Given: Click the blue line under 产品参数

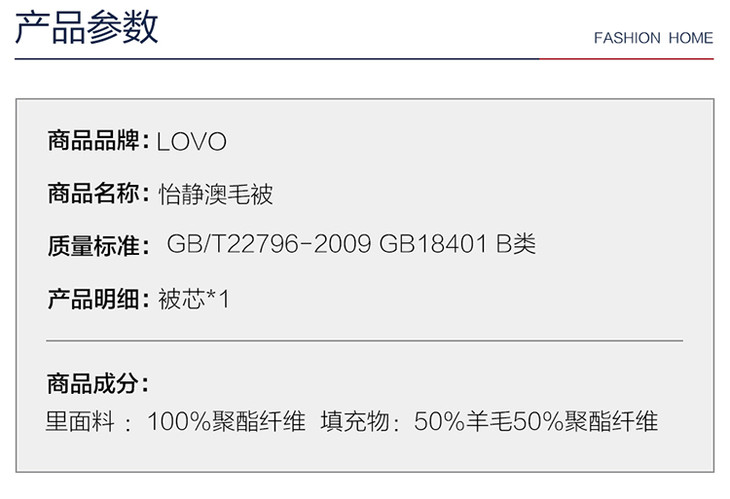Looking at the screenshot, I should point(270,59).
